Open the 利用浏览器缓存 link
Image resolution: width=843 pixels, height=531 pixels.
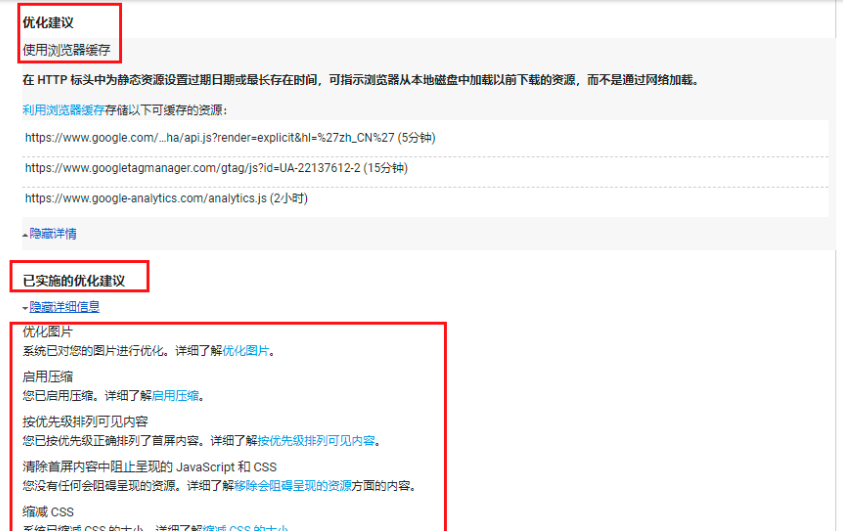point(63,110)
